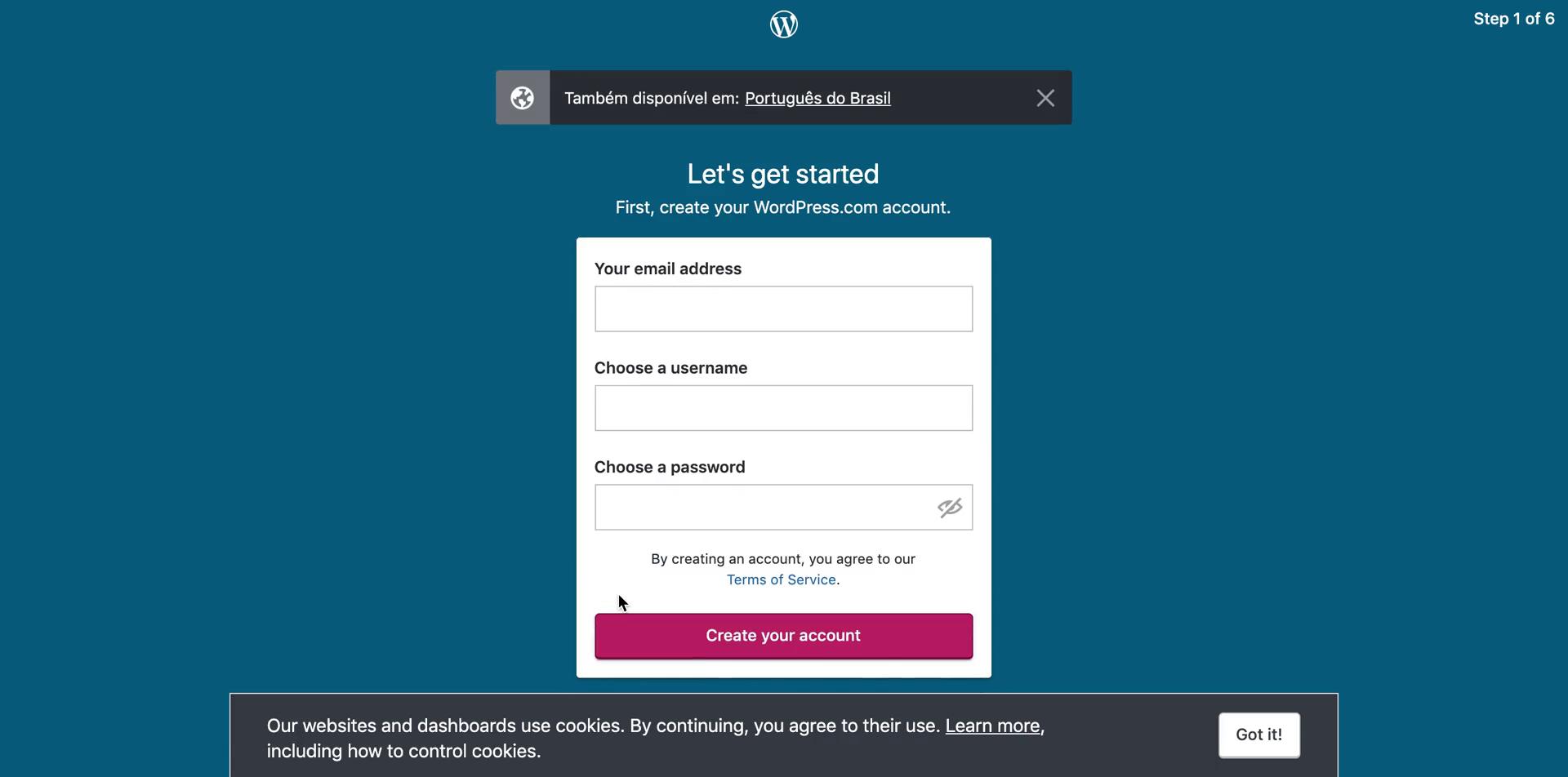Image resolution: width=1568 pixels, height=777 pixels.
Task: Click the Your email address label
Action: click(x=667, y=268)
